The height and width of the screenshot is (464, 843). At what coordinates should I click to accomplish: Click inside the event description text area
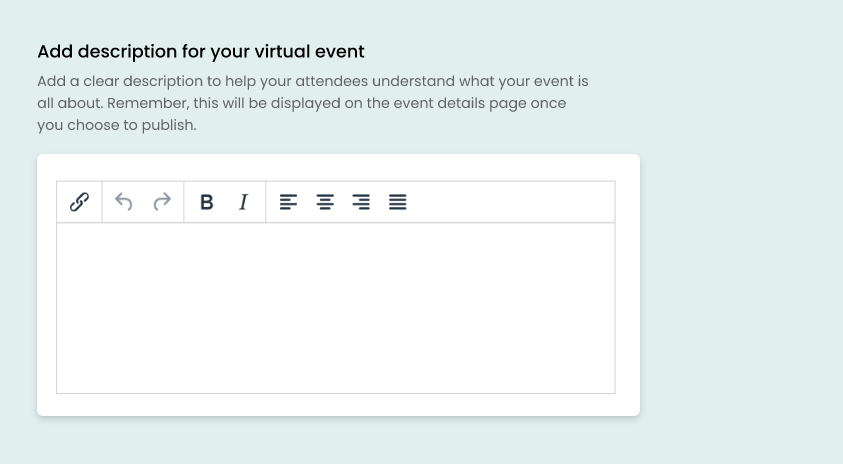[336, 308]
